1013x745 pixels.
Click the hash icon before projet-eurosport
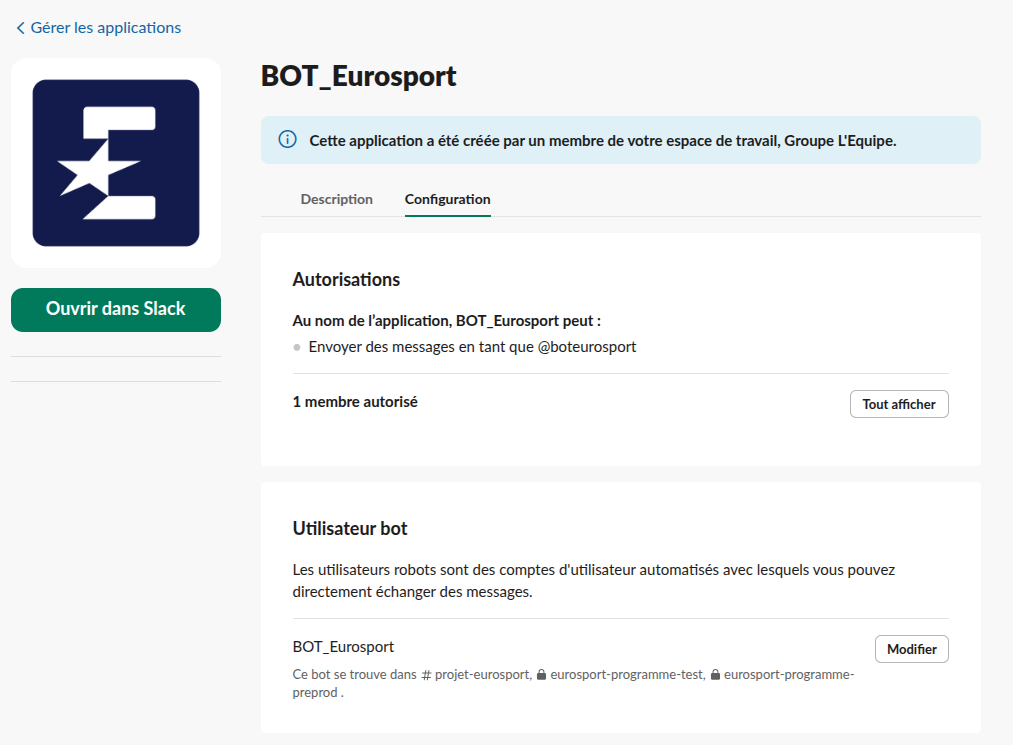[x=426, y=675]
